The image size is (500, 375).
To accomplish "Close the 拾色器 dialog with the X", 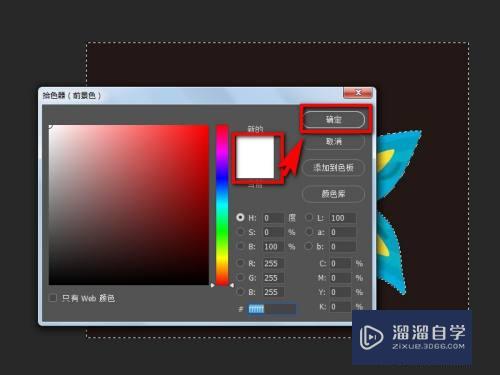I will tap(358, 92).
